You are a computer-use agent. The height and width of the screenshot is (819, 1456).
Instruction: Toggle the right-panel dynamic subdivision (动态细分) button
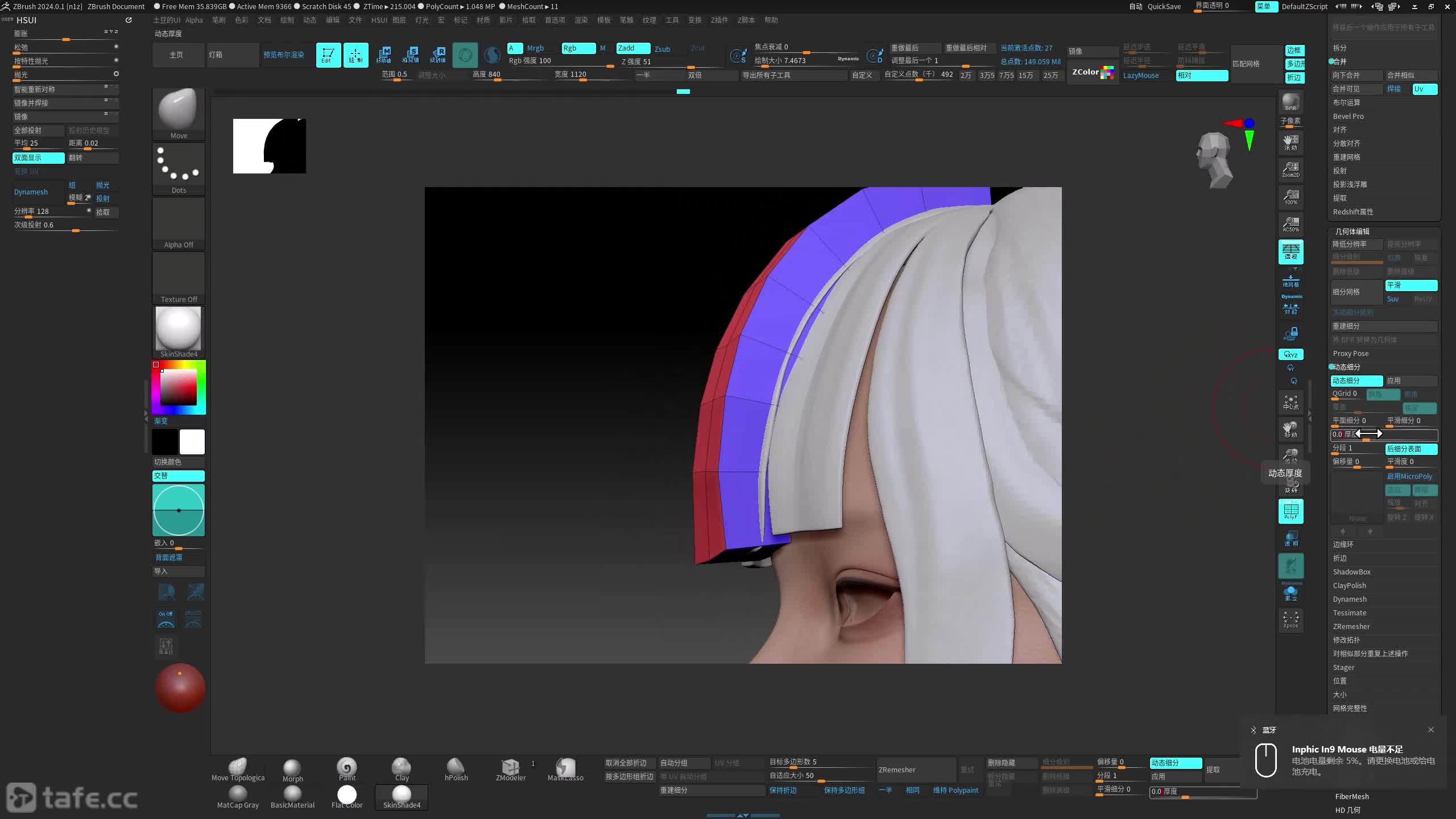pyautogui.click(x=1356, y=380)
